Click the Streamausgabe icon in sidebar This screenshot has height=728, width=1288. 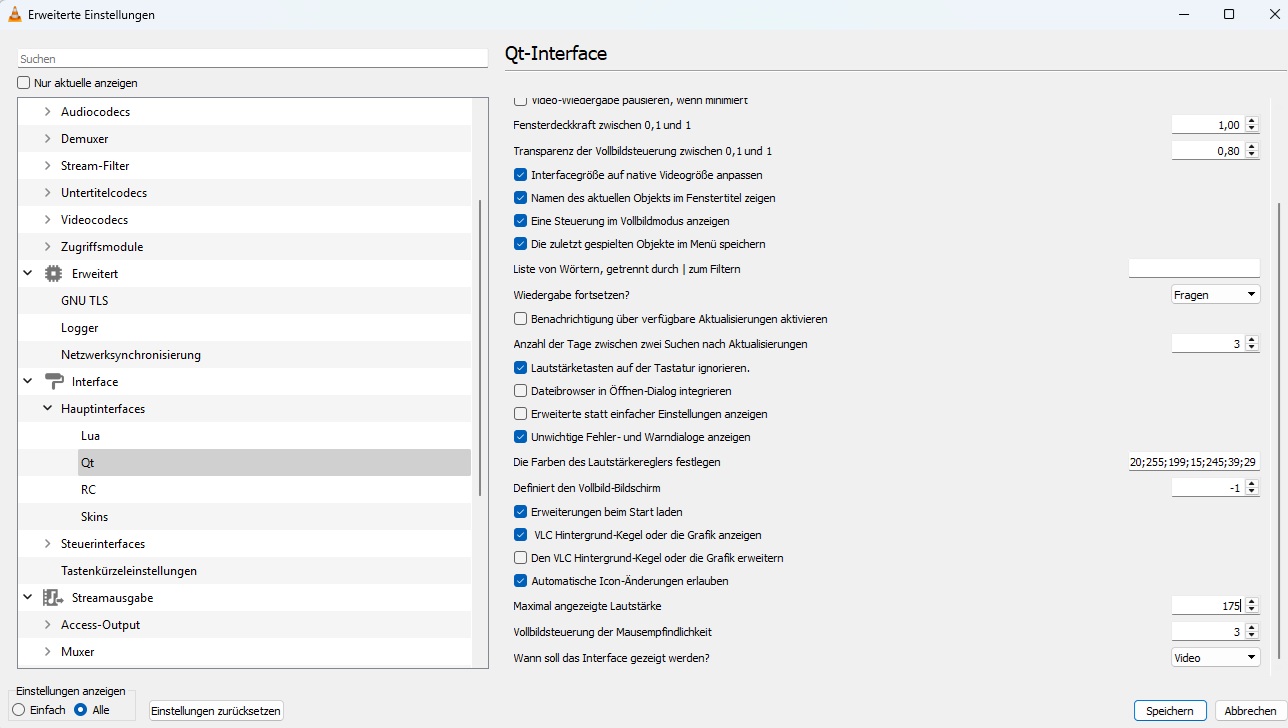tap(53, 598)
